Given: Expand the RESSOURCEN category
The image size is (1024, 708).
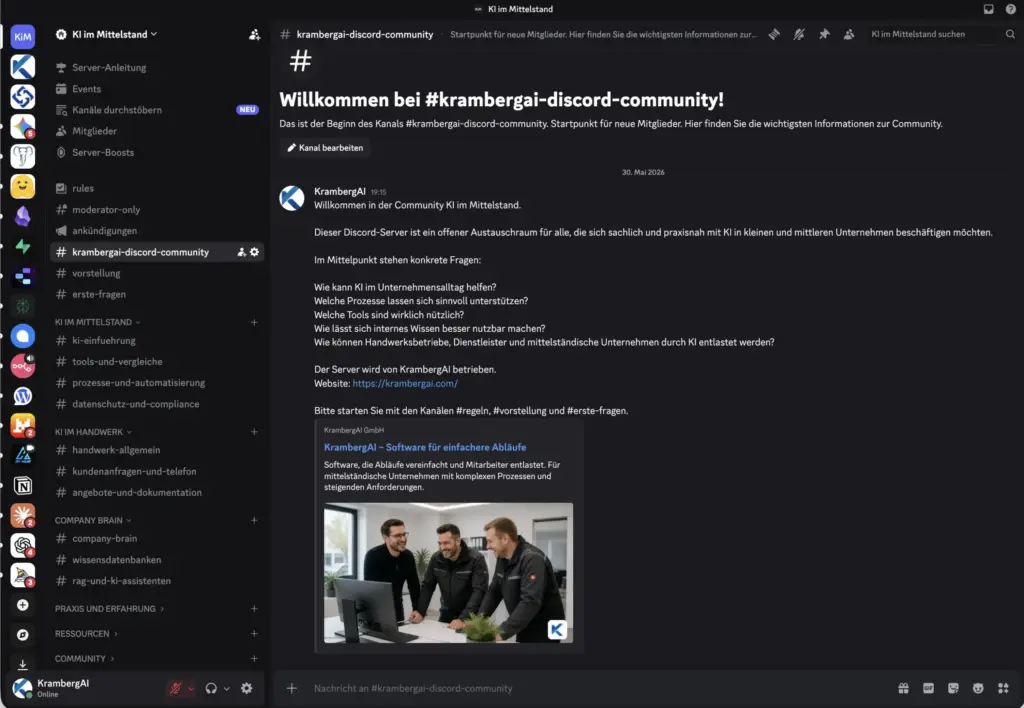Looking at the screenshot, I should coord(86,634).
